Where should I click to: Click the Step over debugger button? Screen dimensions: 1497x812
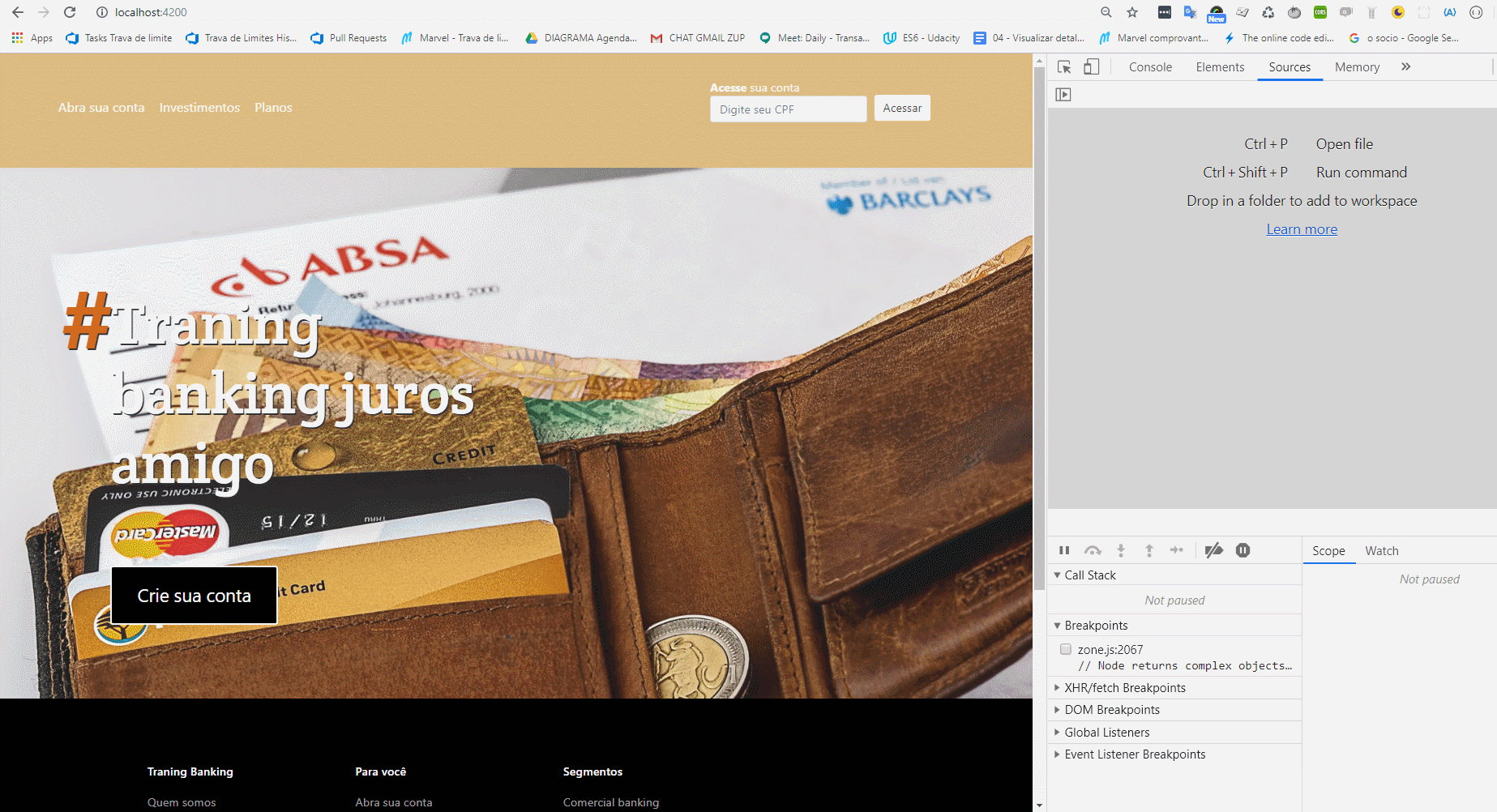coord(1093,550)
